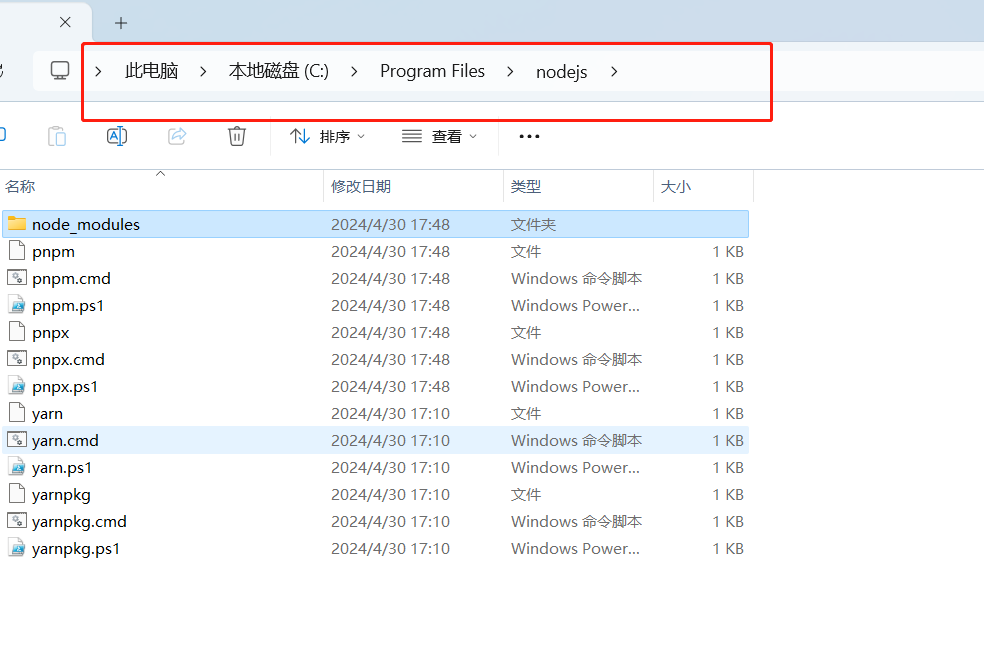Image resolution: width=984 pixels, height=664 pixels.
Task: Go to 此电脑 breadcrumb
Action: tap(151, 71)
